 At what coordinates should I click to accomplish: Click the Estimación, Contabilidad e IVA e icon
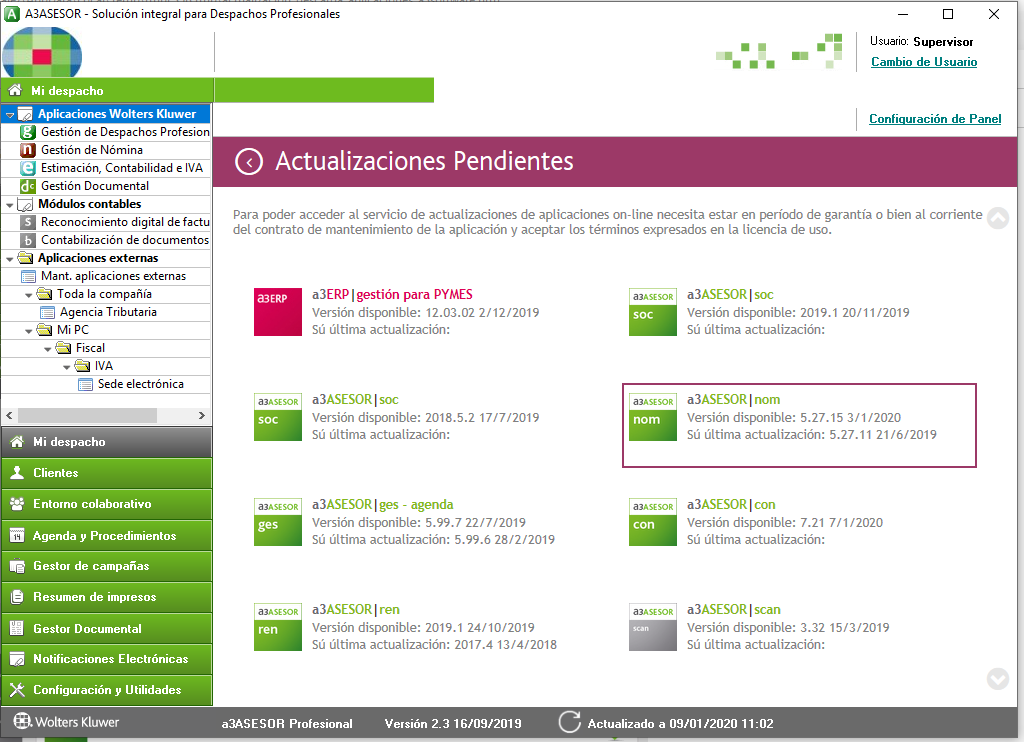[x=27, y=168]
